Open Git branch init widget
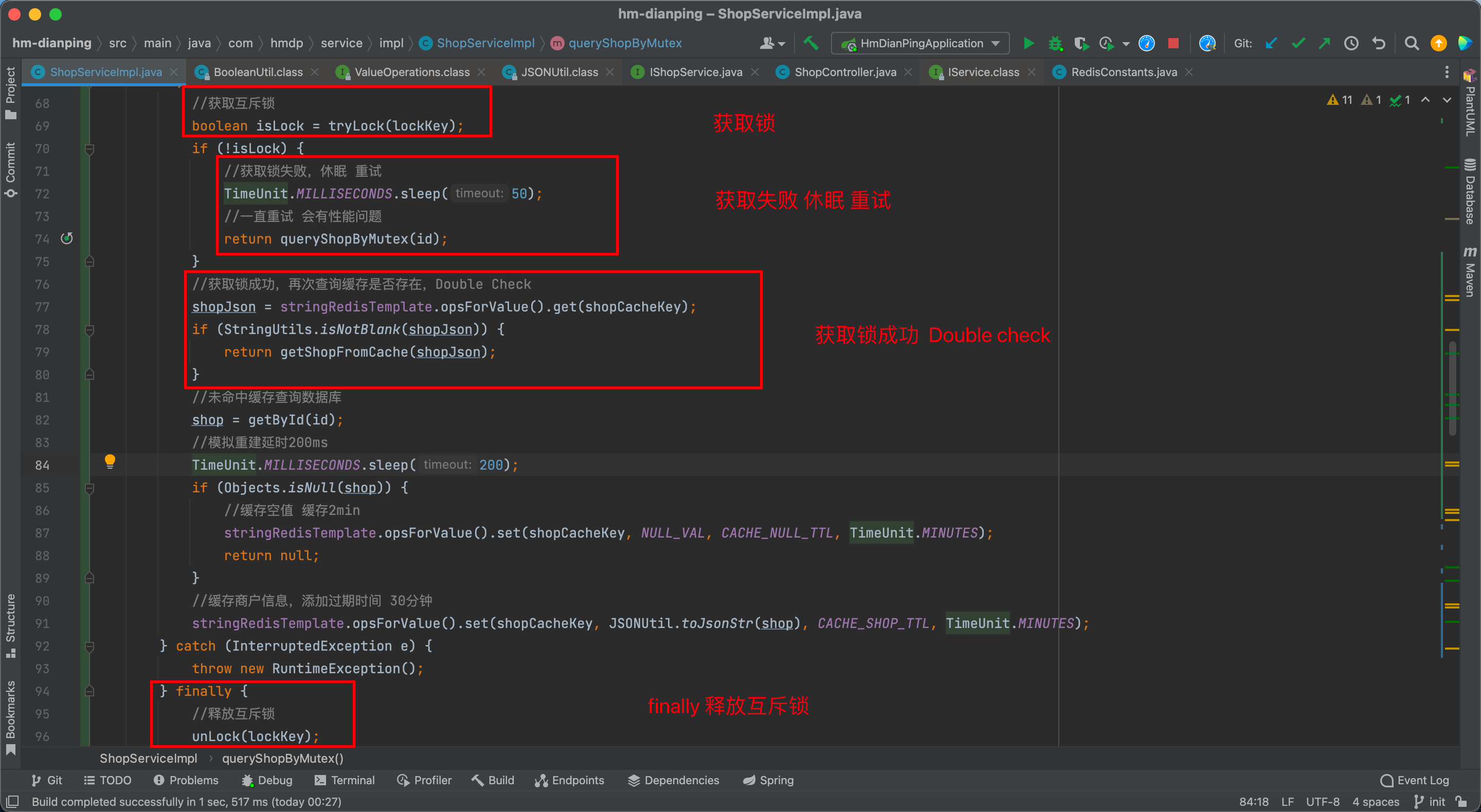The image size is (1481, 812). click(1429, 801)
